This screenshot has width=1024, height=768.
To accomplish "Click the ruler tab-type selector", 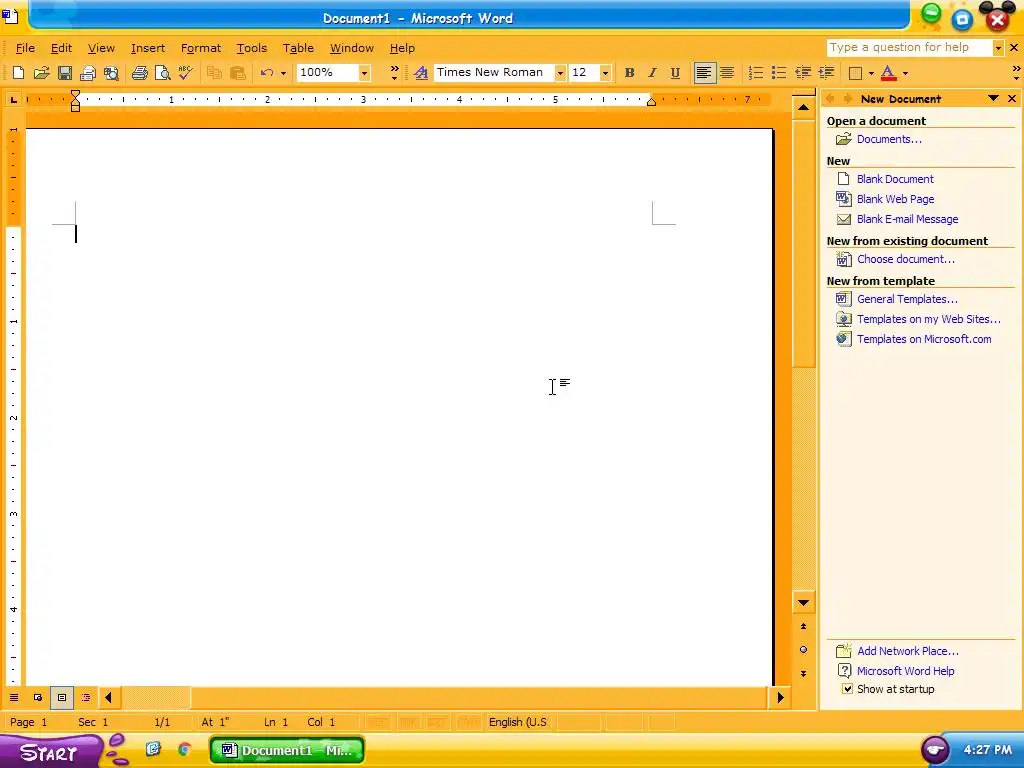I will point(13,99).
